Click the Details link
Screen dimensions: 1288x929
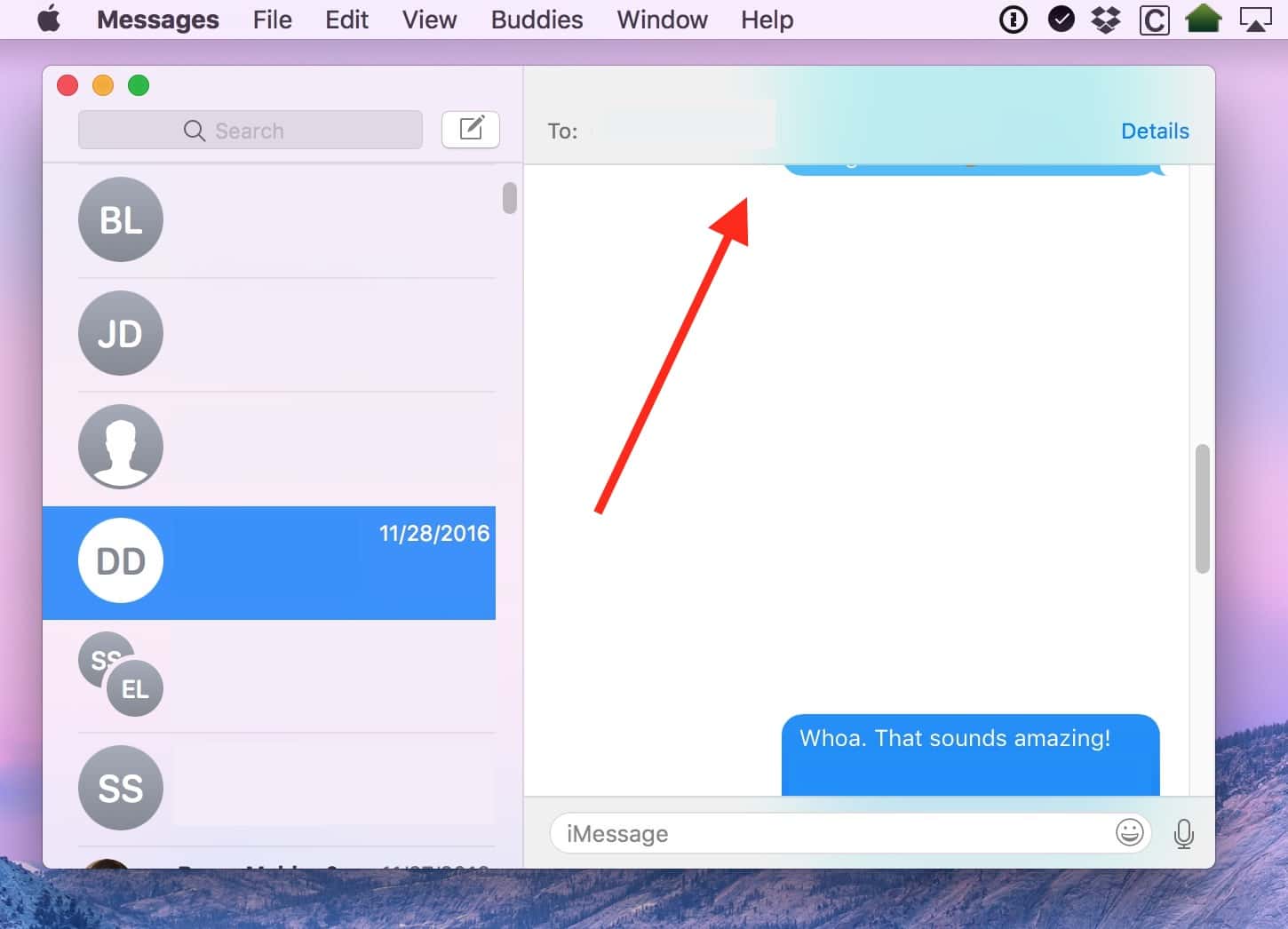pos(1154,131)
